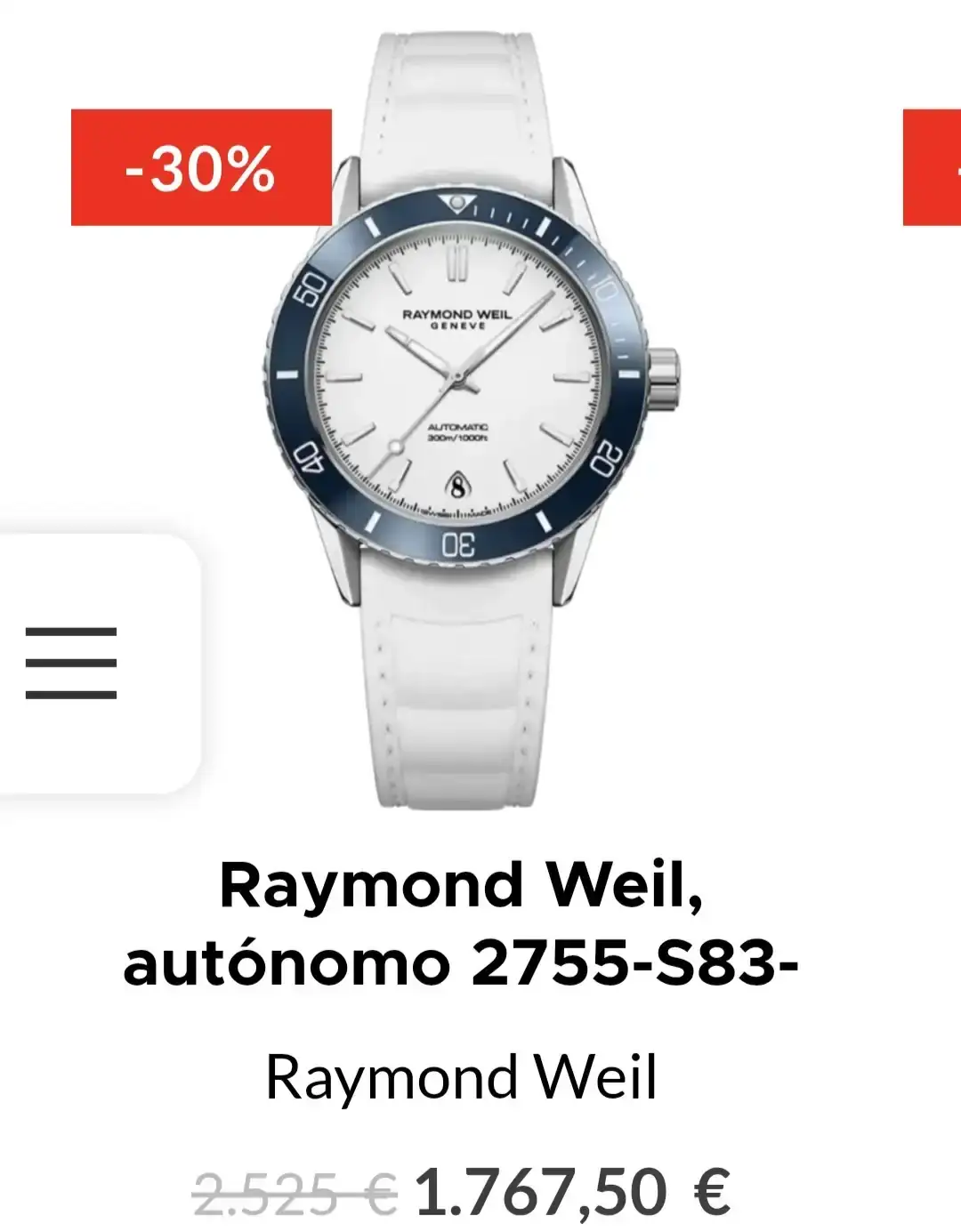The image size is (961, 1232).
Task: Click the Raymond Weil Geneve dial logo
Action: (x=456, y=319)
